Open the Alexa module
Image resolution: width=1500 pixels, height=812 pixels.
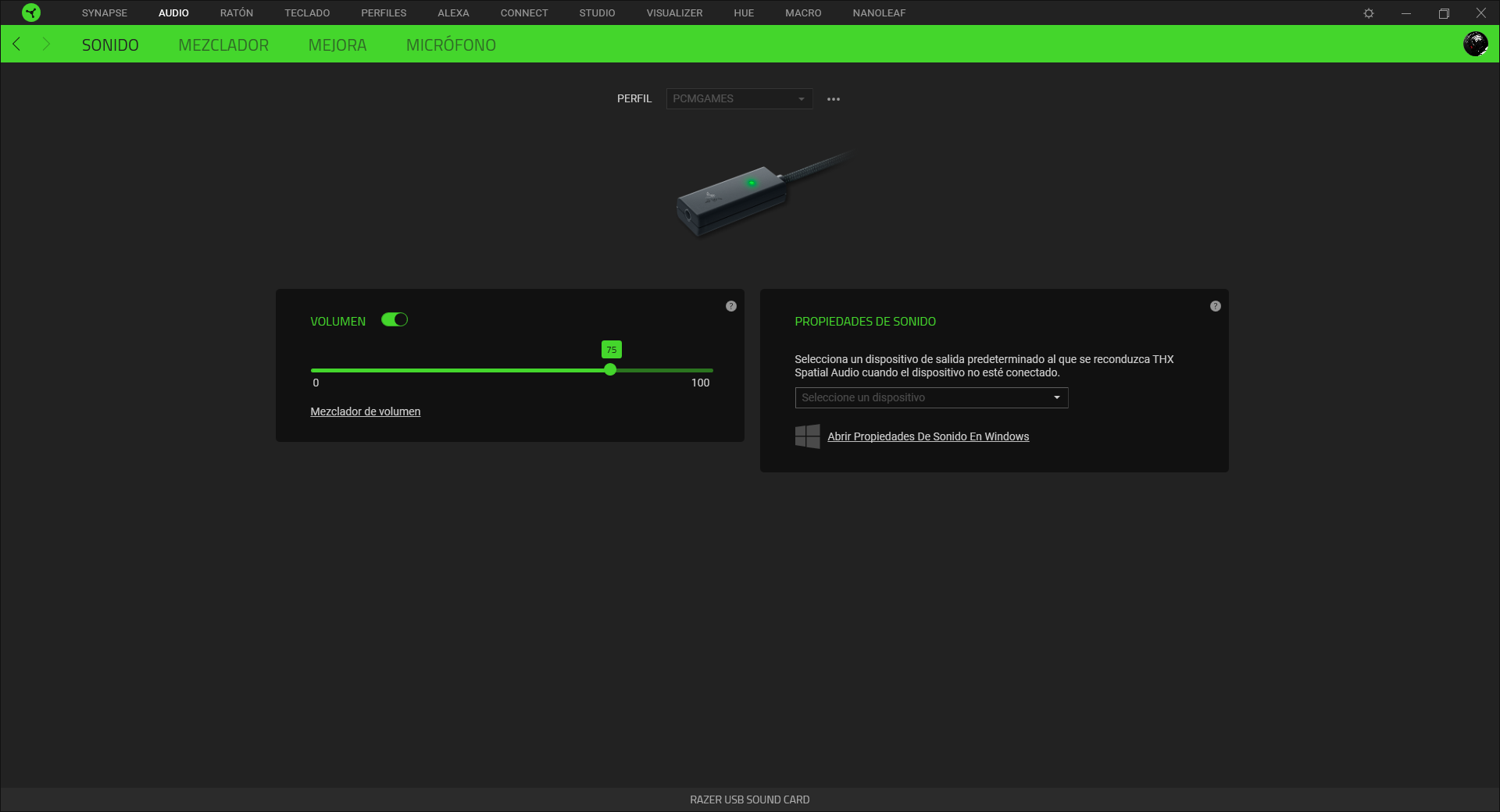[453, 13]
